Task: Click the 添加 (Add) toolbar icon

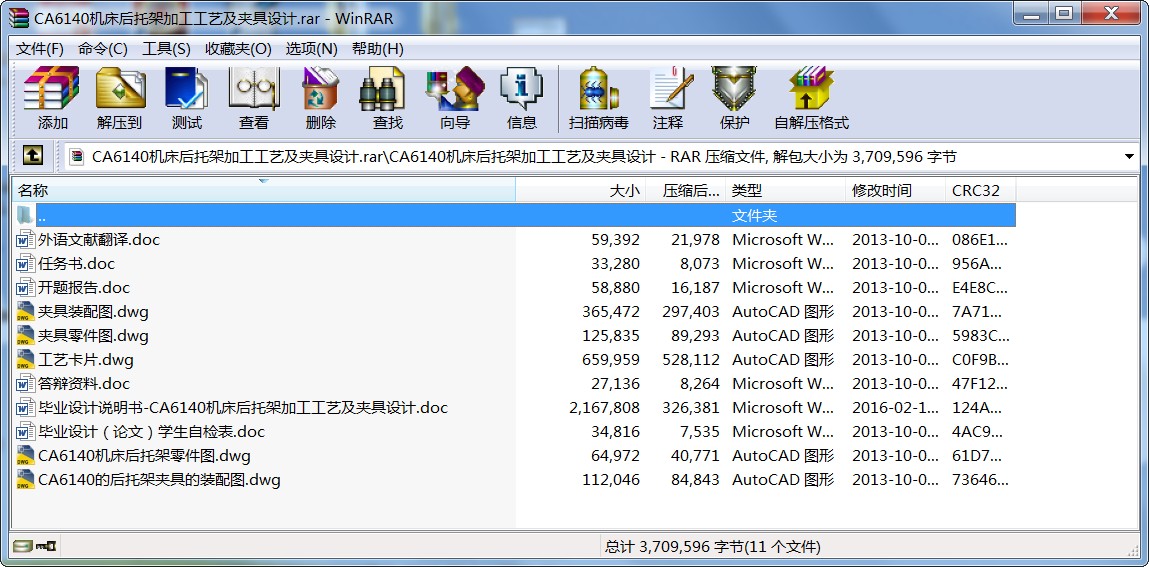Action: 52,99
